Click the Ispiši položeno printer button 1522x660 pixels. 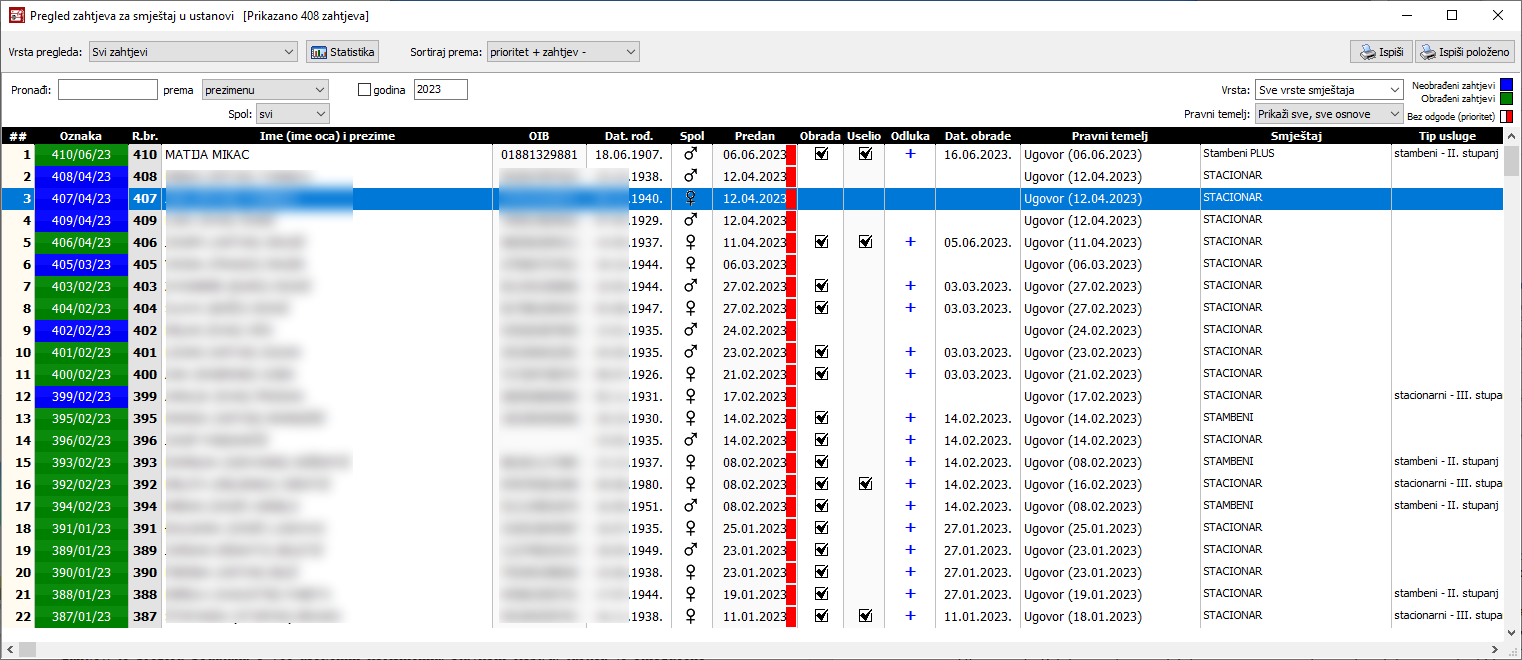pyautogui.click(x=1465, y=52)
